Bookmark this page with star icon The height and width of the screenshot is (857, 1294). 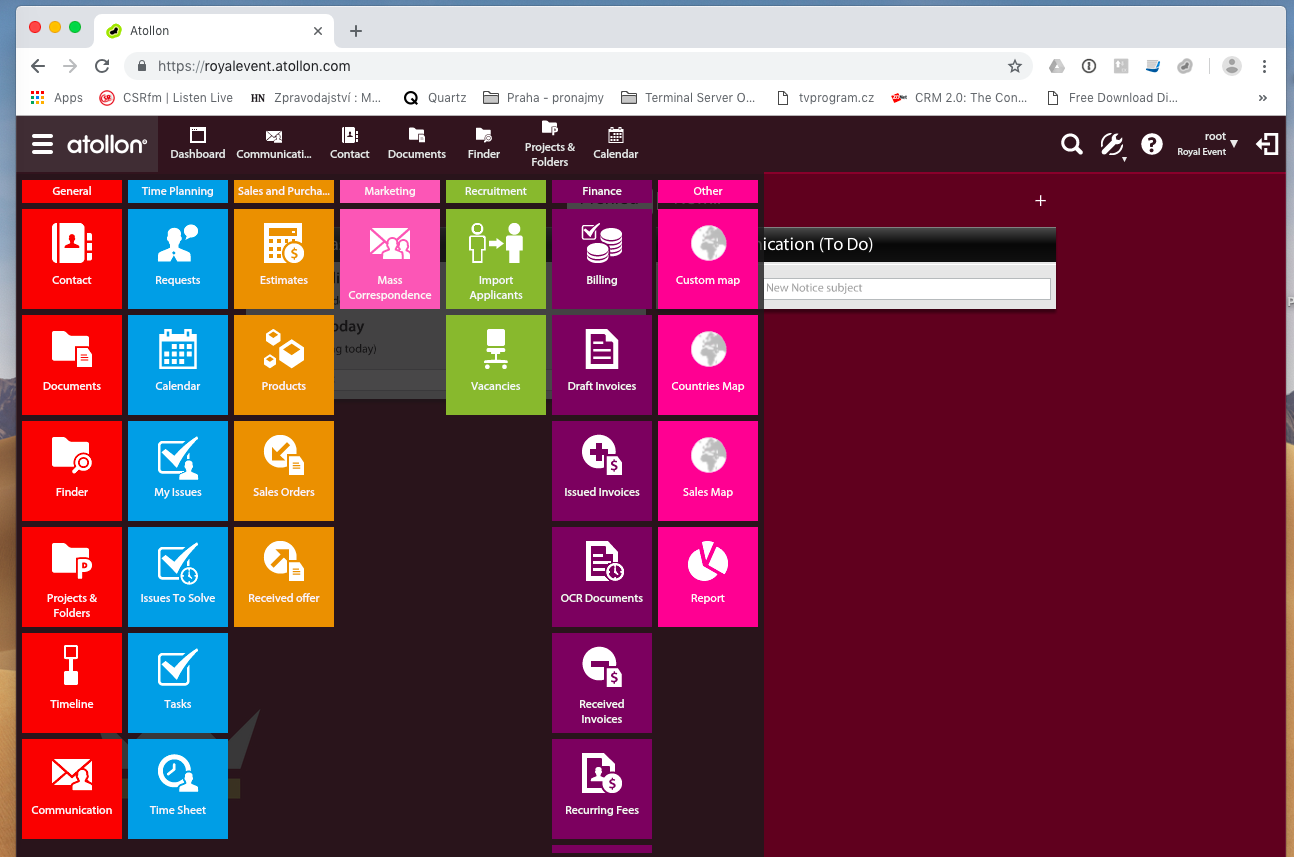(1015, 66)
